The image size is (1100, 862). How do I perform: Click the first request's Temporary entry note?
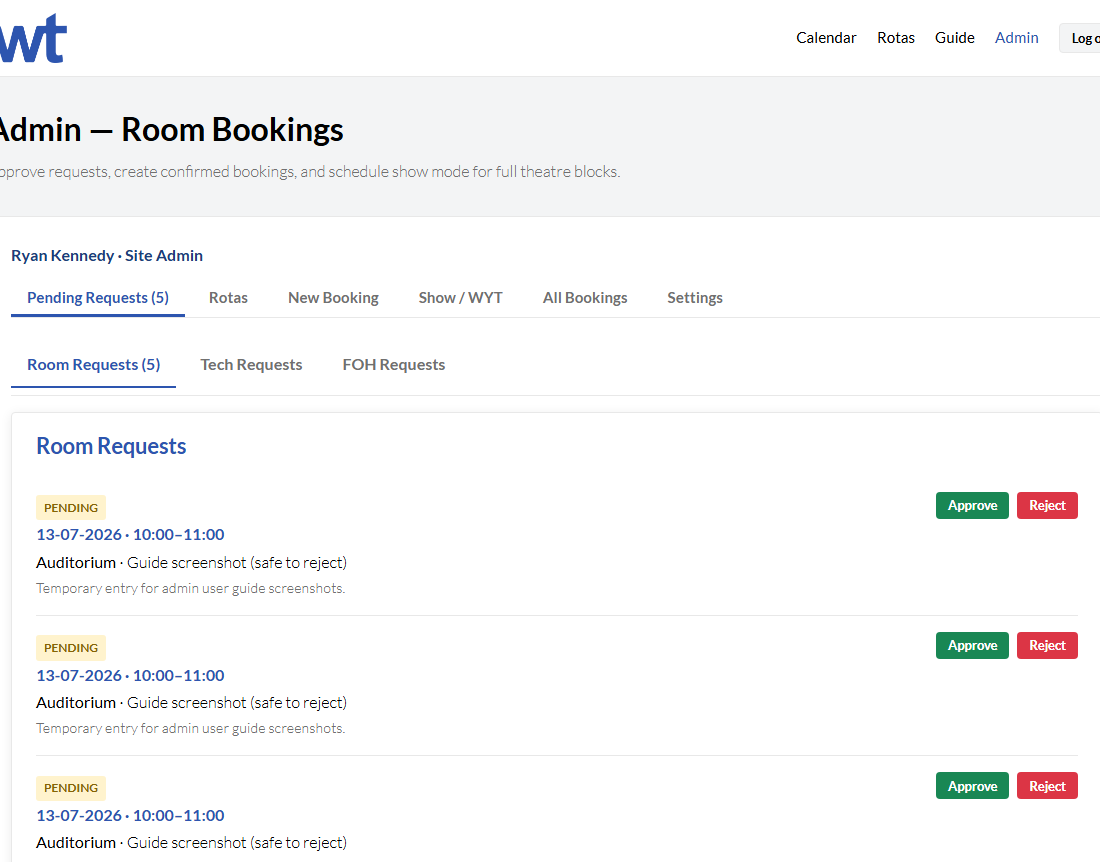(x=191, y=588)
